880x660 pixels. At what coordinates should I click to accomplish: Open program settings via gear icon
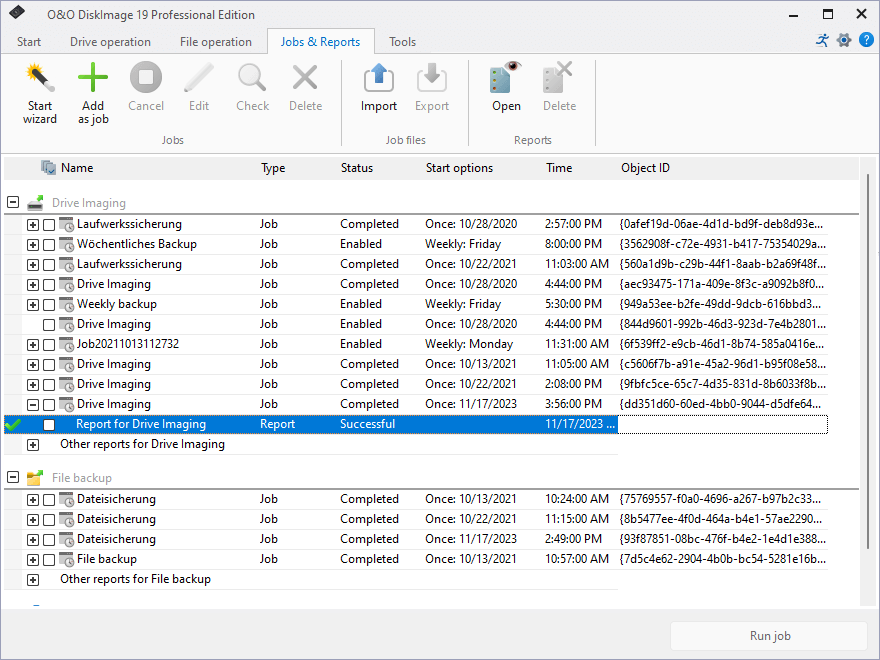tap(843, 40)
